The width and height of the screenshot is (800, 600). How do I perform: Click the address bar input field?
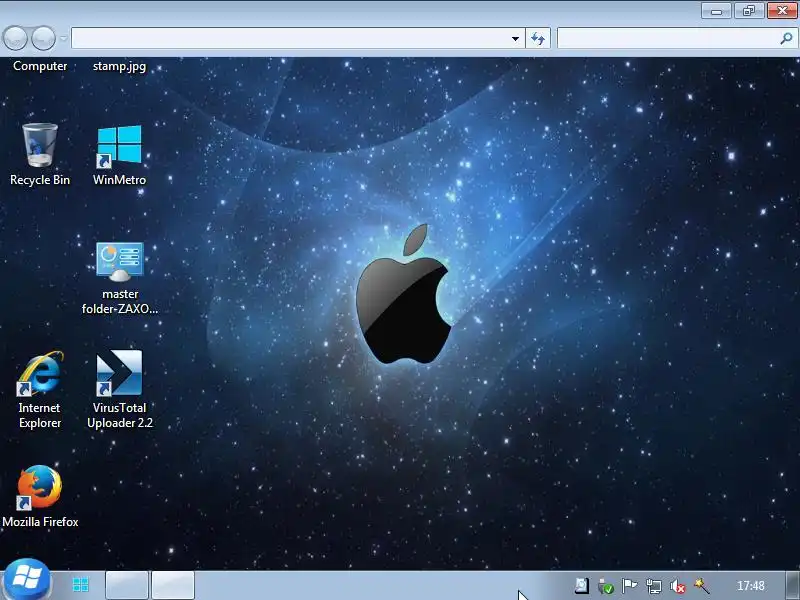click(x=290, y=38)
